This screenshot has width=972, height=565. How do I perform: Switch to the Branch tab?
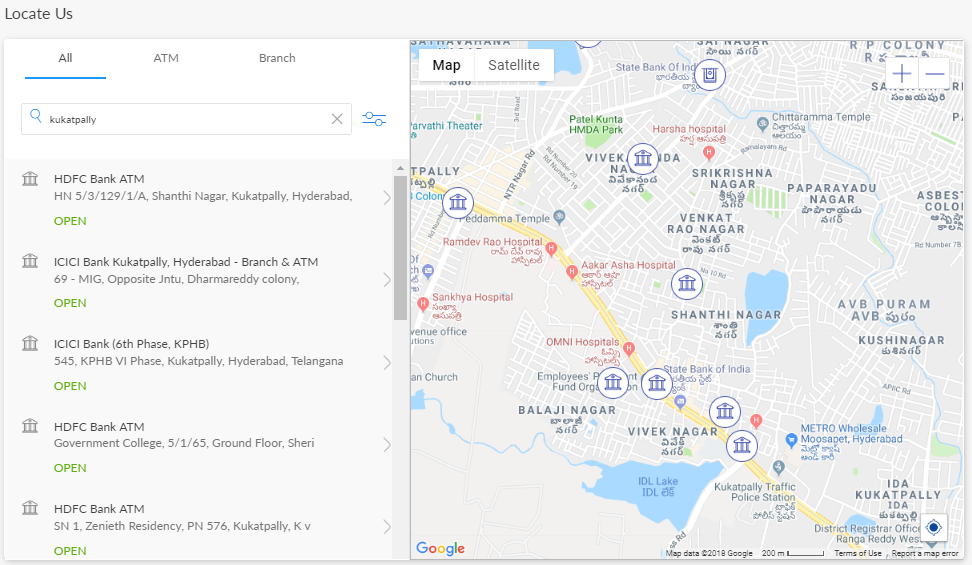click(277, 58)
